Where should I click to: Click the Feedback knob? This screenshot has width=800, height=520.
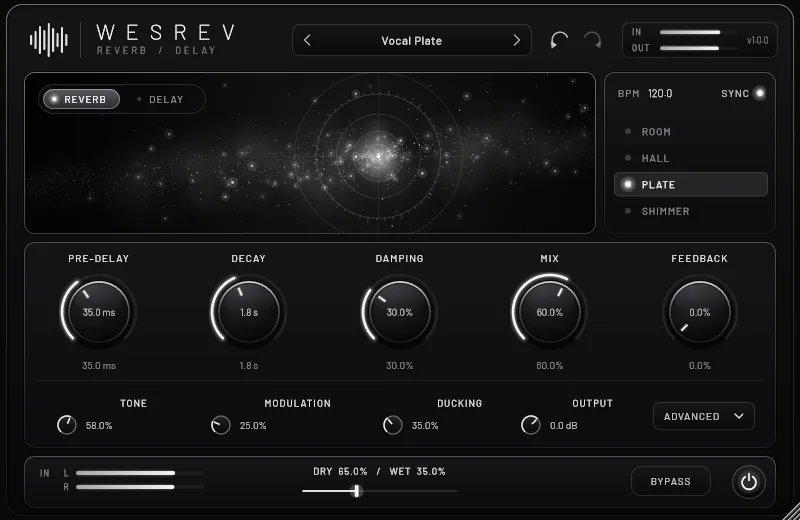click(699, 312)
